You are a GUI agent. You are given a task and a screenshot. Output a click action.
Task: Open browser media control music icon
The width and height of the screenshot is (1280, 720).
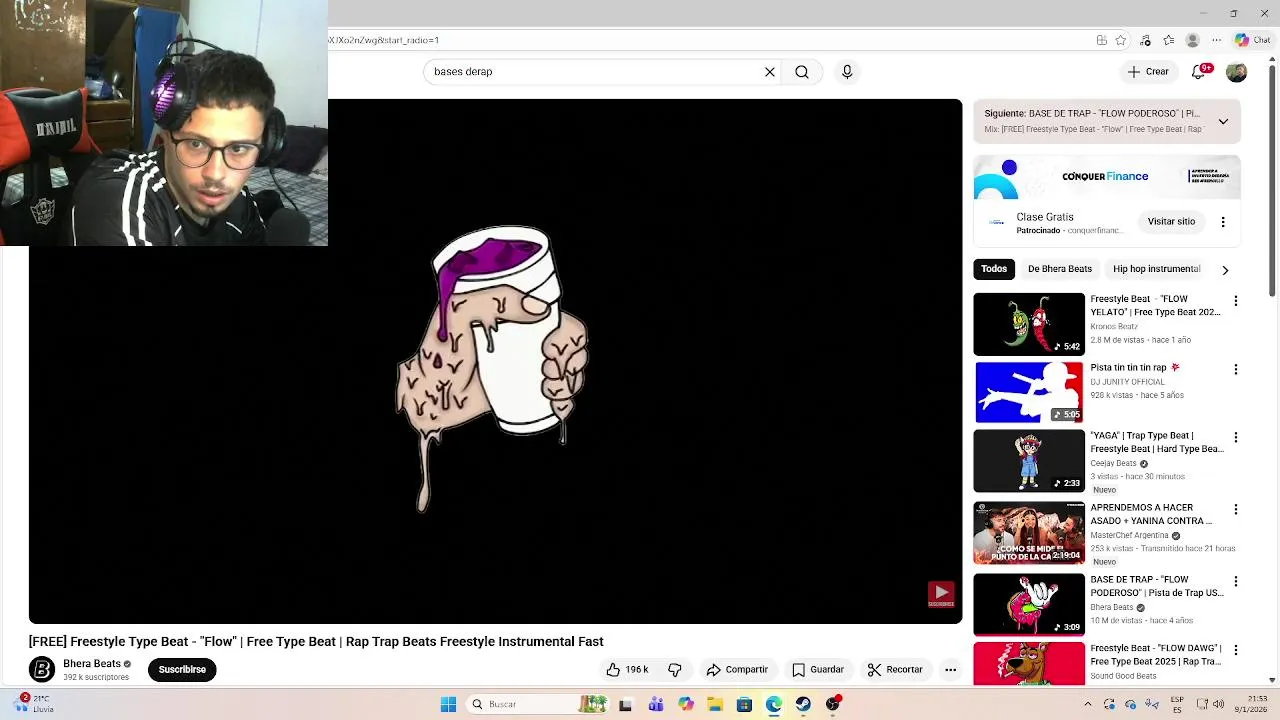tap(1145, 40)
